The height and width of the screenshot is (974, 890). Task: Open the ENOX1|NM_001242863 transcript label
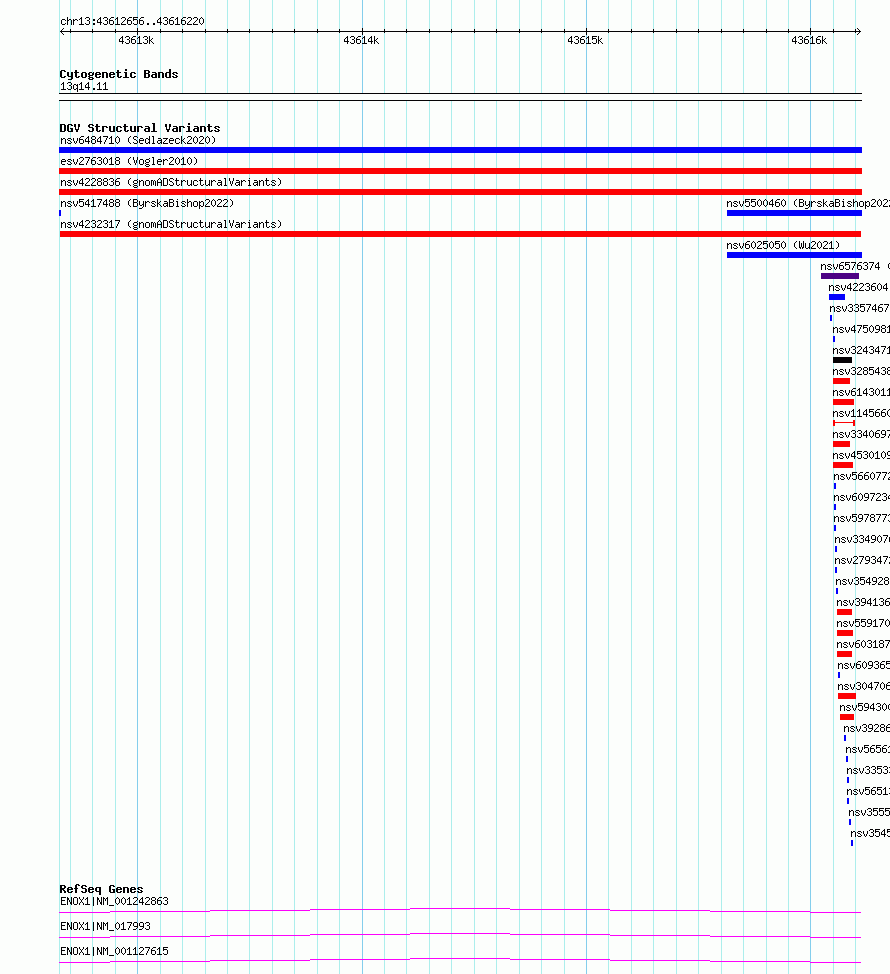point(114,901)
